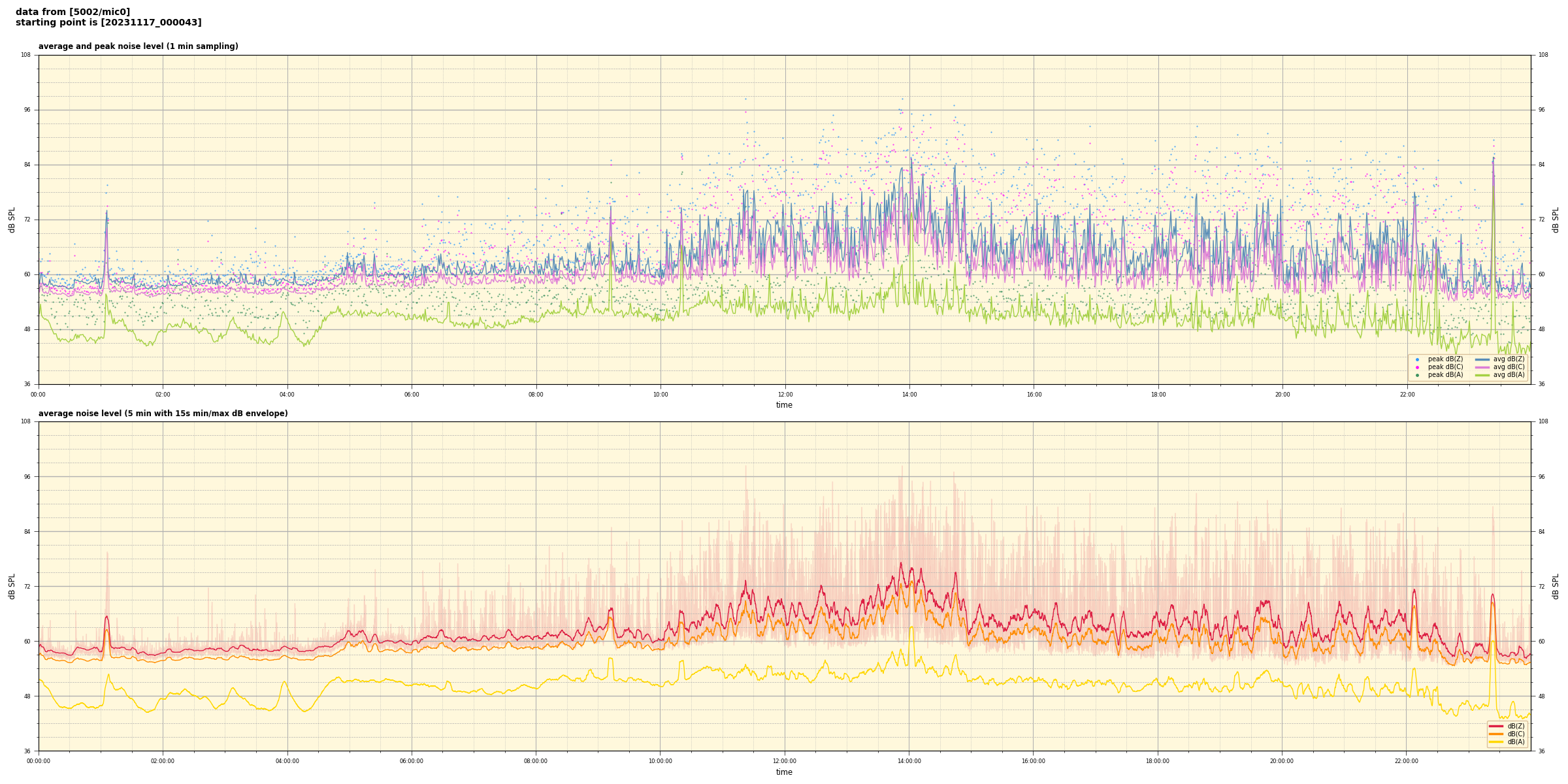Click the yellow dB(A) legend line in lower chart
Screen dimensions: 1568x784
click(1496, 742)
